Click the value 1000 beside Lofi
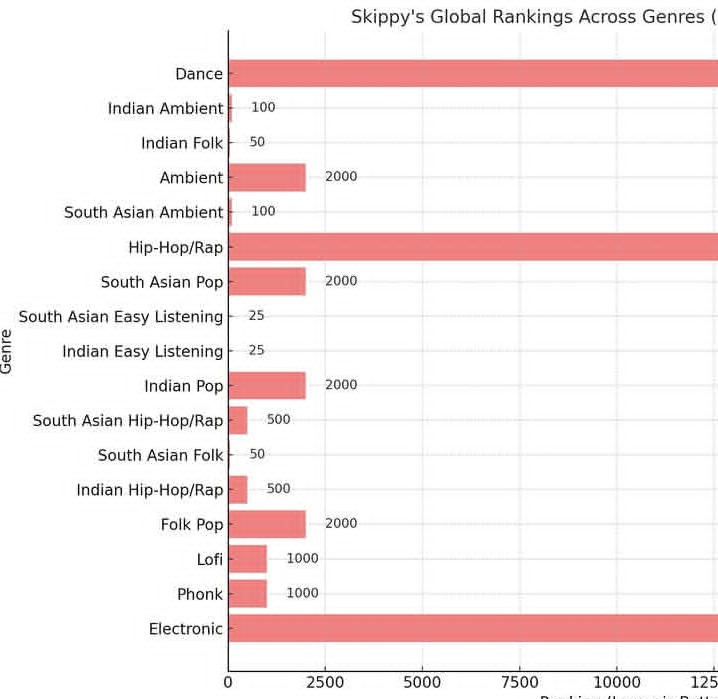 302,558
